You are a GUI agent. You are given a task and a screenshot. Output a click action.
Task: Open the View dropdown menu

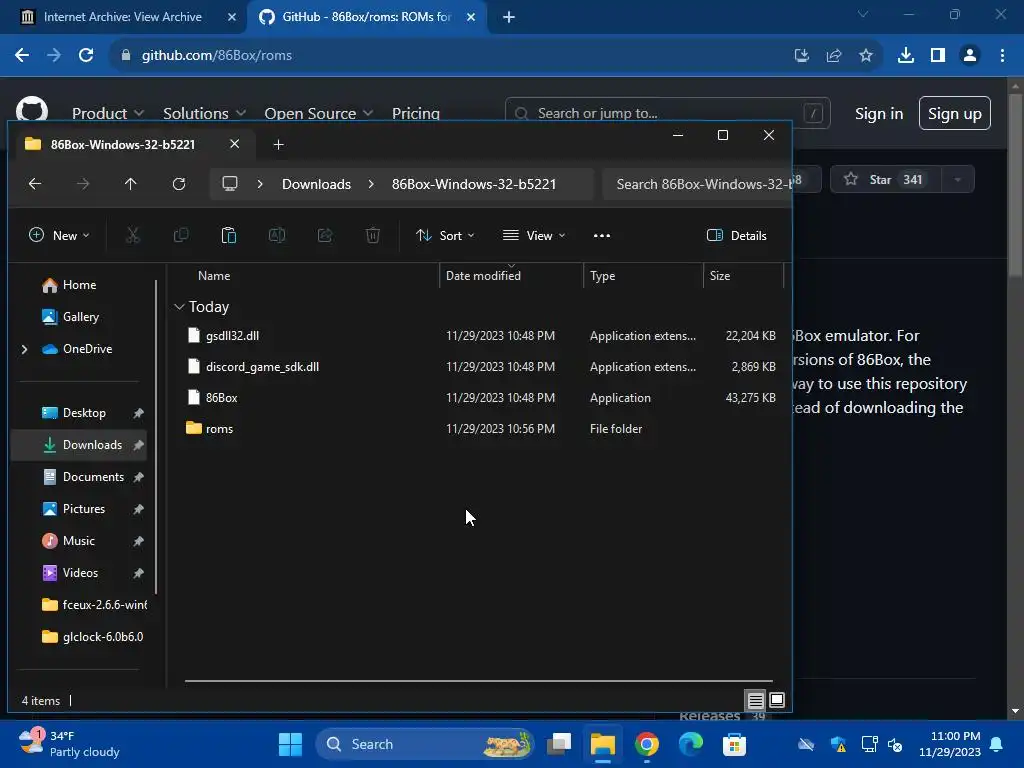534,236
